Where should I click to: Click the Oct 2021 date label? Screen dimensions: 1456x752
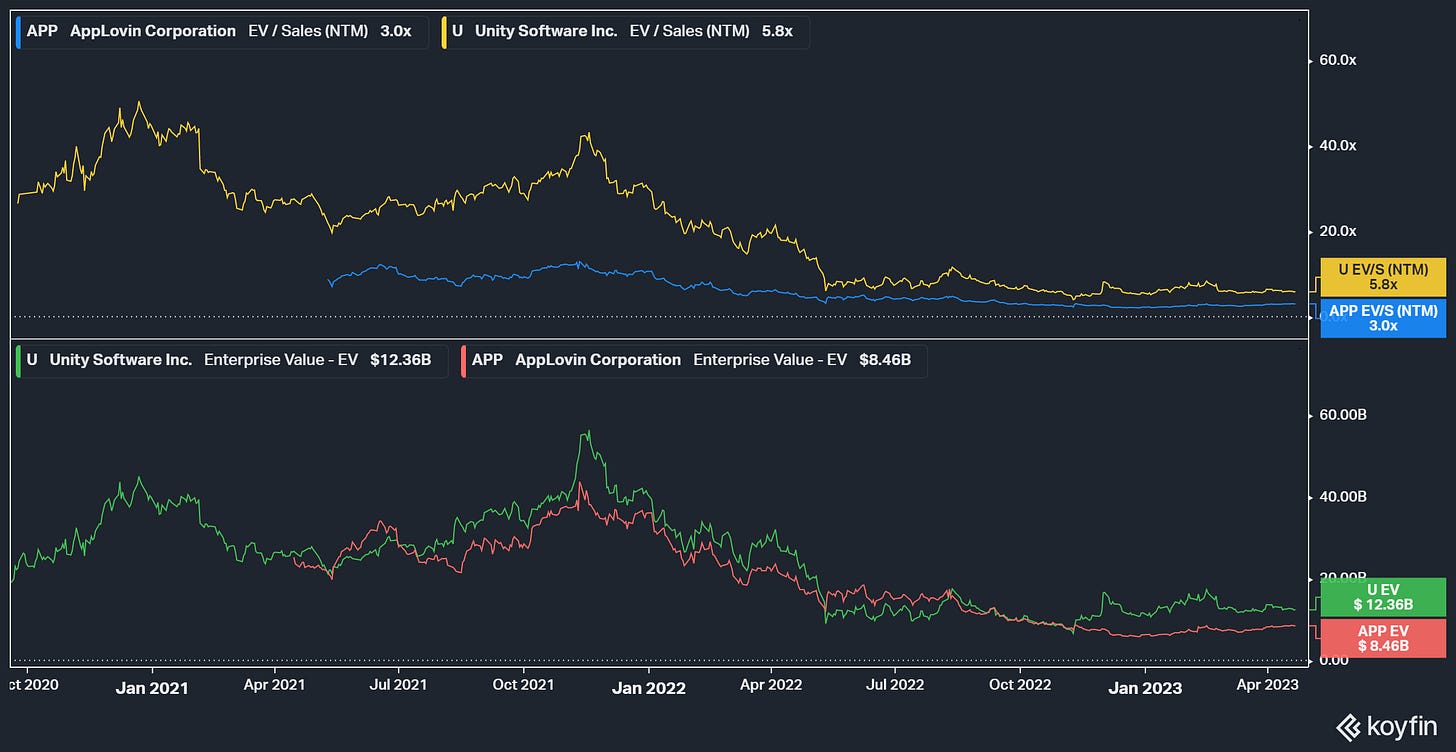(x=524, y=685)
